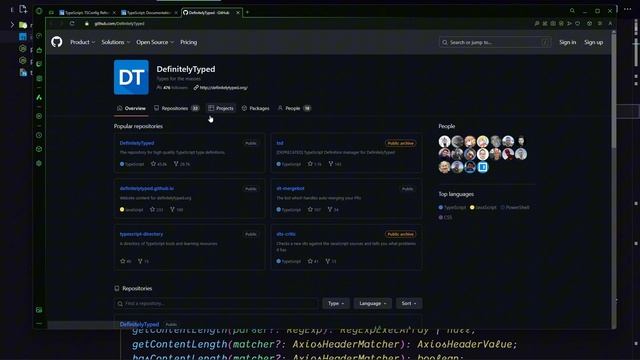Click the Sign up link
This screenshot has width=640, height=360.
(593, 42)
